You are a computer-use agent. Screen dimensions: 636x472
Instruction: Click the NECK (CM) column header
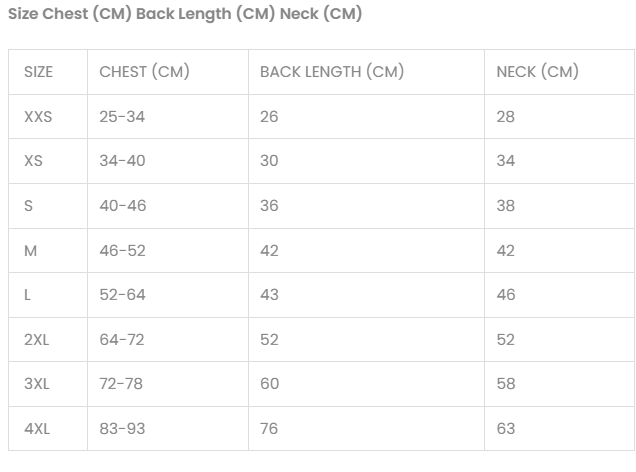[537, 72]
